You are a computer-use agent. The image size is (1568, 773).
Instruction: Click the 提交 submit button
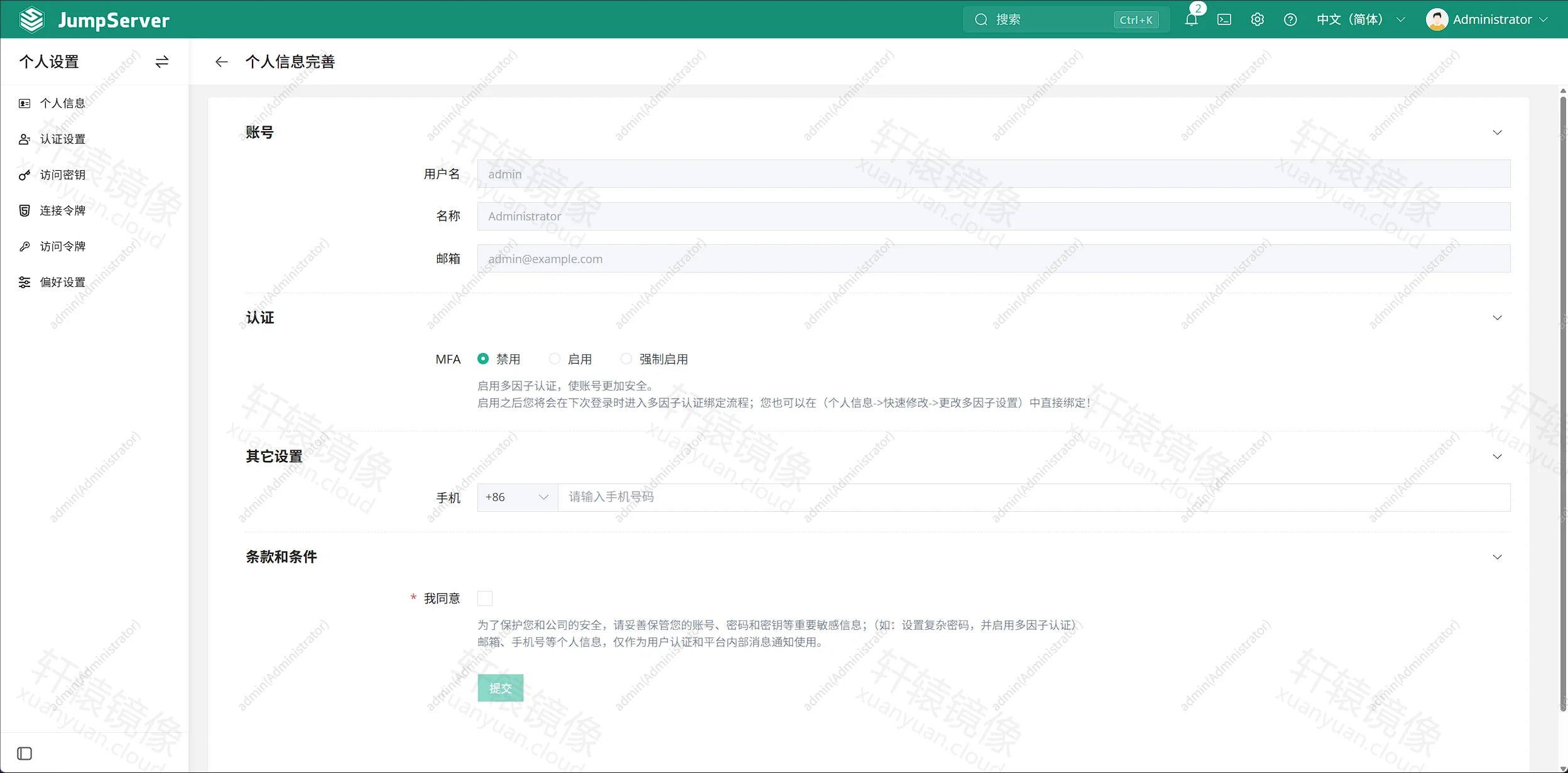click(x=500, y=688)
